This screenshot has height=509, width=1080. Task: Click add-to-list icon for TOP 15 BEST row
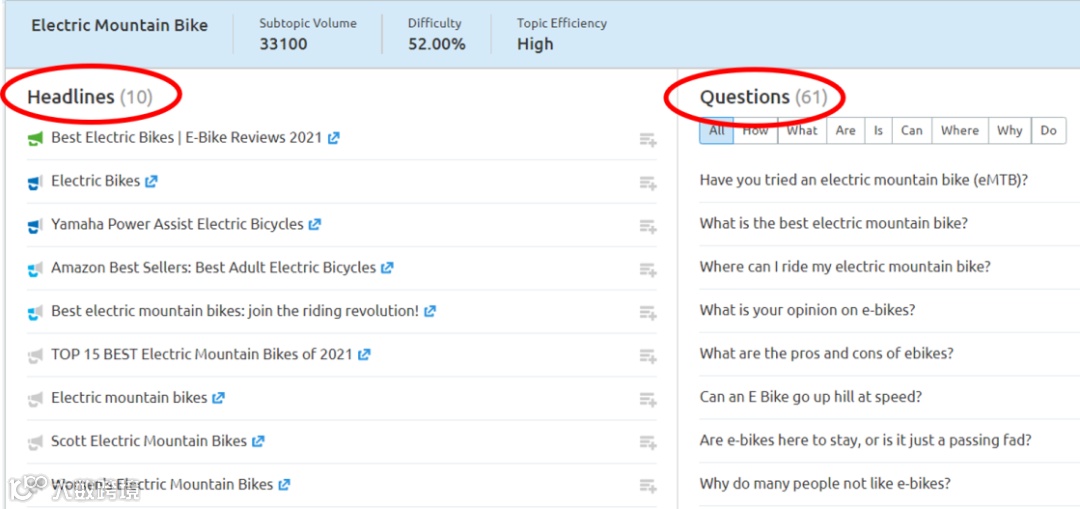pyautogui.click(x=648, y=357)
